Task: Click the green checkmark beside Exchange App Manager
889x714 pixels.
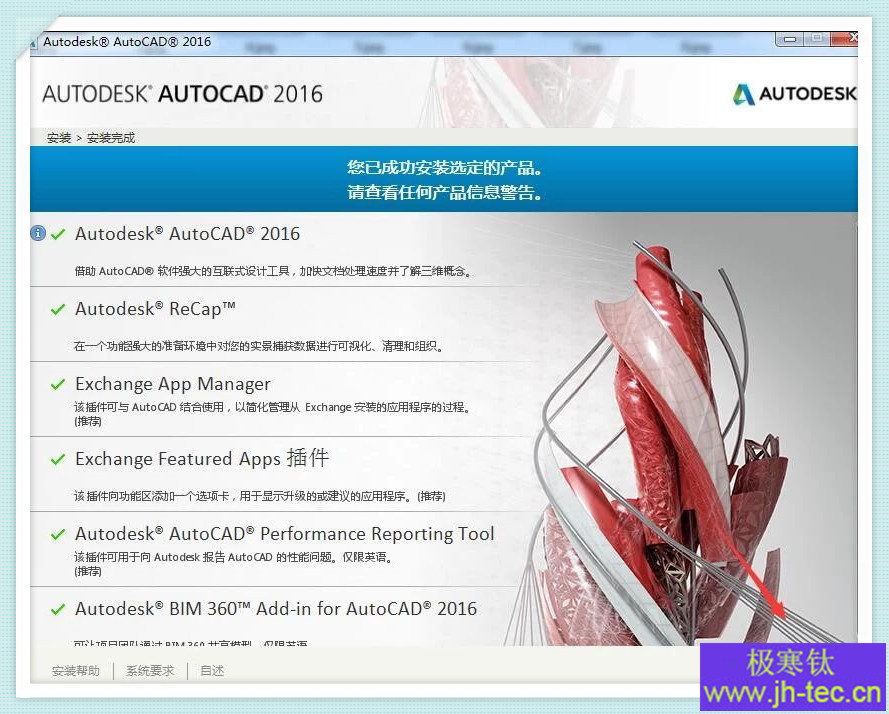Action: coord(58,385)
